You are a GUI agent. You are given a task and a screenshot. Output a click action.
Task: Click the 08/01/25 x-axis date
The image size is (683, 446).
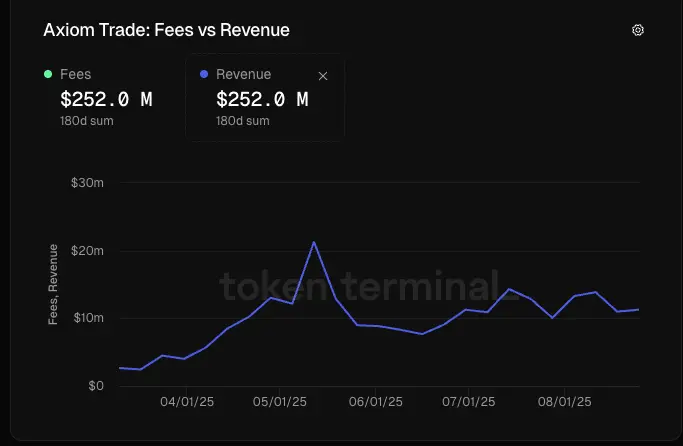click(x=565, y=402)
